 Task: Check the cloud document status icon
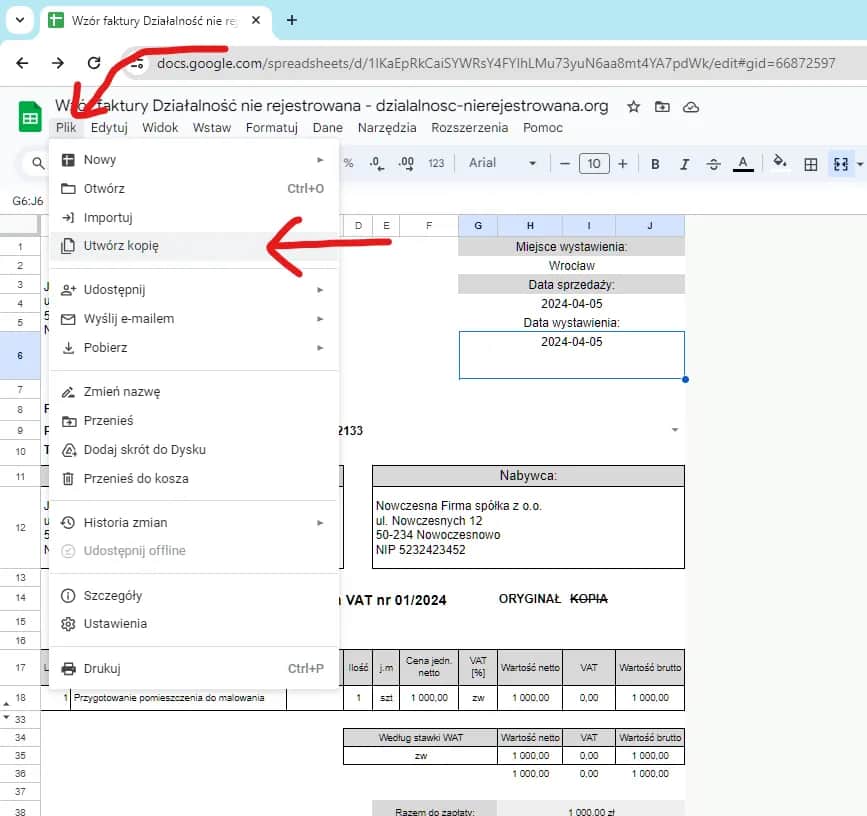(x=690, y=107)
